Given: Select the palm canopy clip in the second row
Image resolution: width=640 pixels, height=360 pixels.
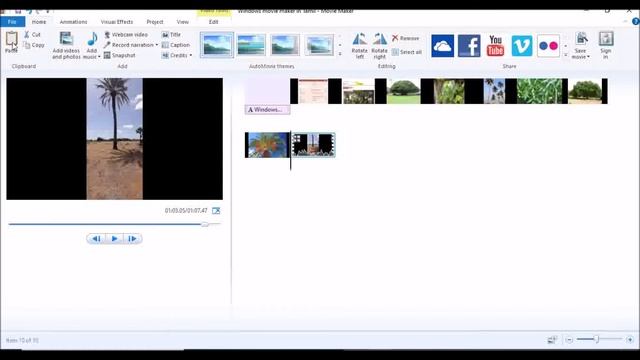Looking at the screenshot, I should (x=267, y=144).
